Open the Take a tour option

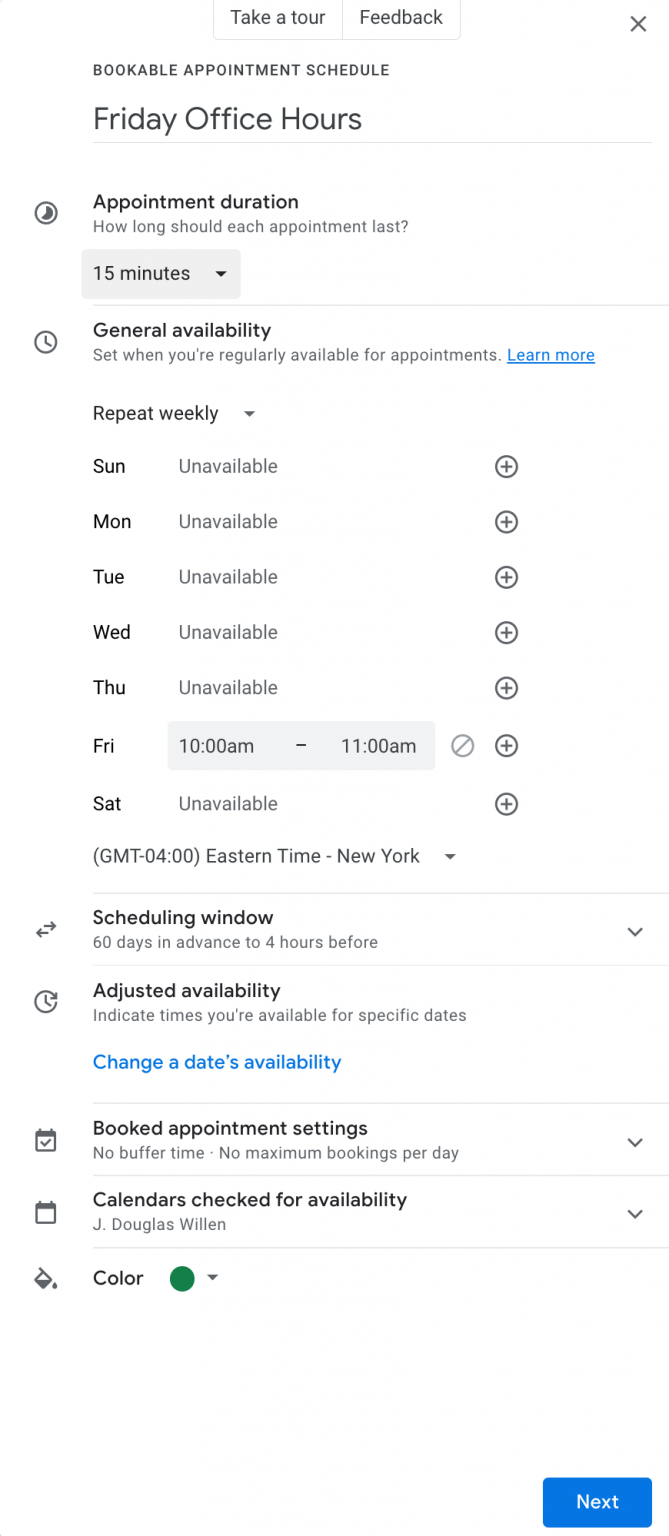[277, 17]
